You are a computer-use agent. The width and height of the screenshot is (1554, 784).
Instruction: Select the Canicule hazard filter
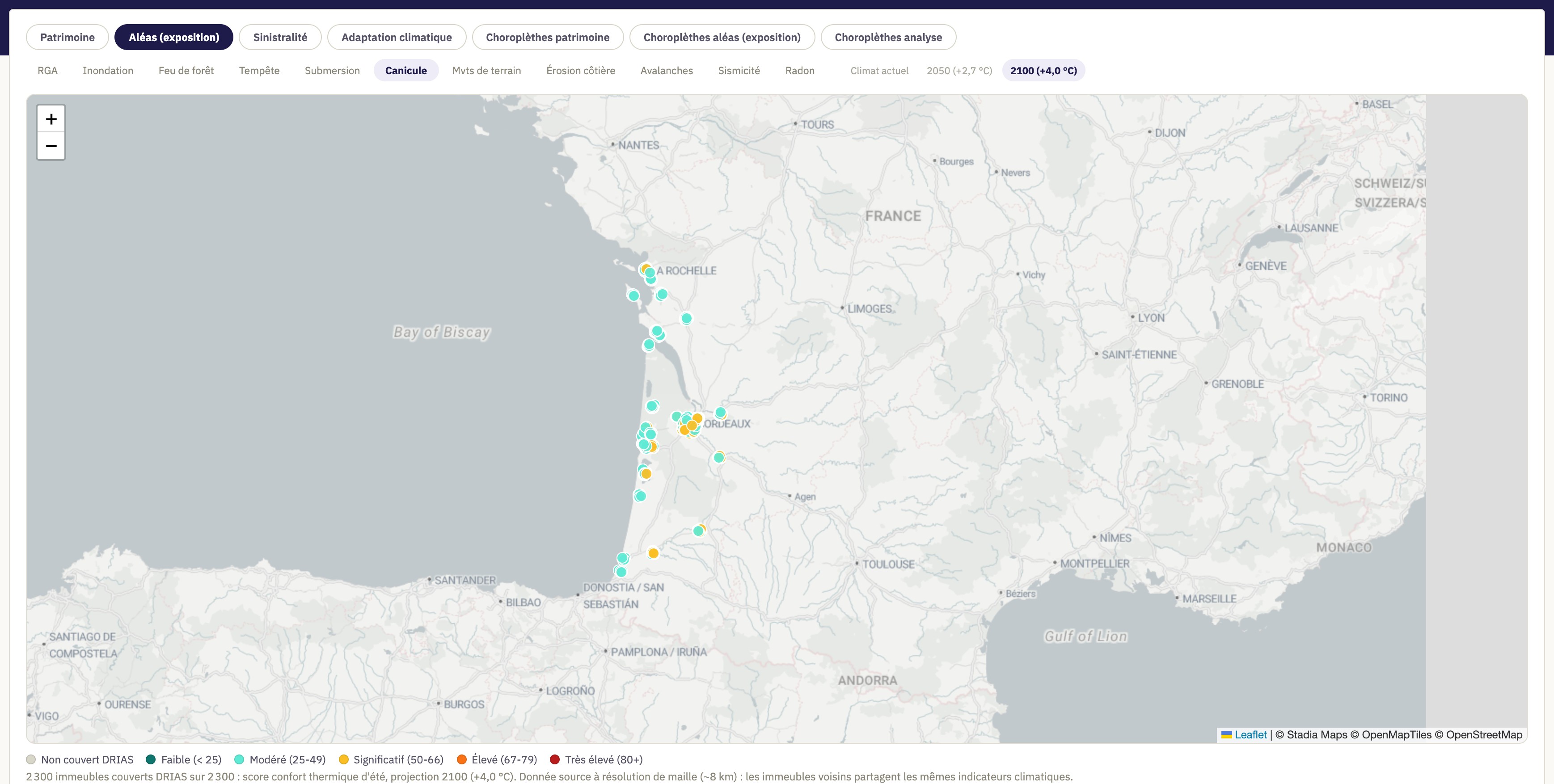click(x=406, y=71)
